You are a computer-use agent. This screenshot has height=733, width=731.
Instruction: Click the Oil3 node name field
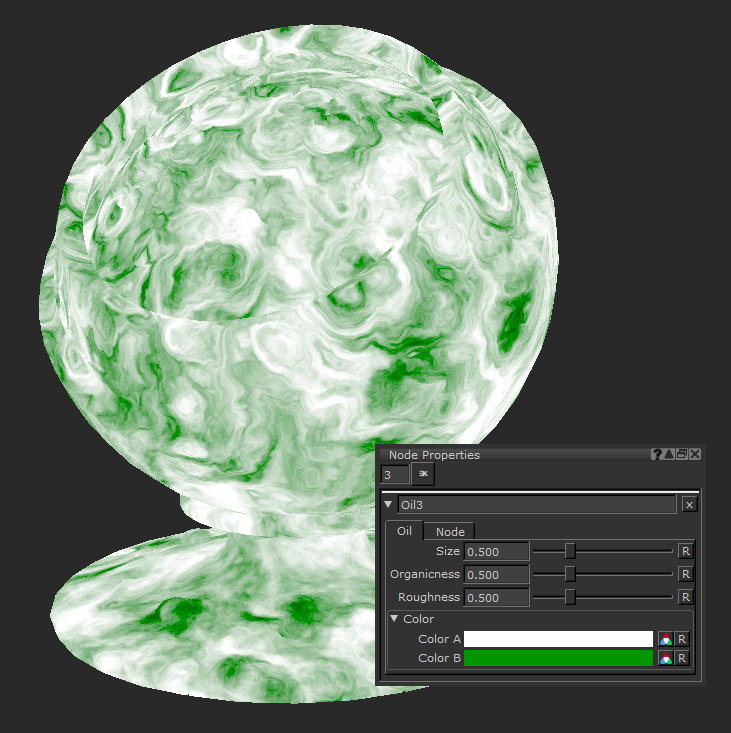tap(537, 505)
